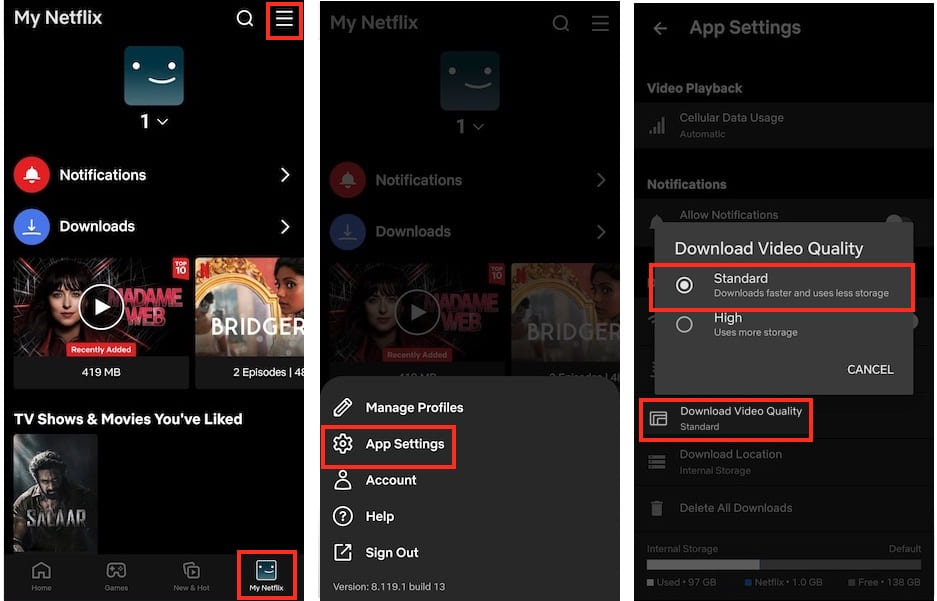Image resolution: width=937 pixels, height=601 pixels.
Task: Tap the Internal Storage usage bar
Action: 783,565
